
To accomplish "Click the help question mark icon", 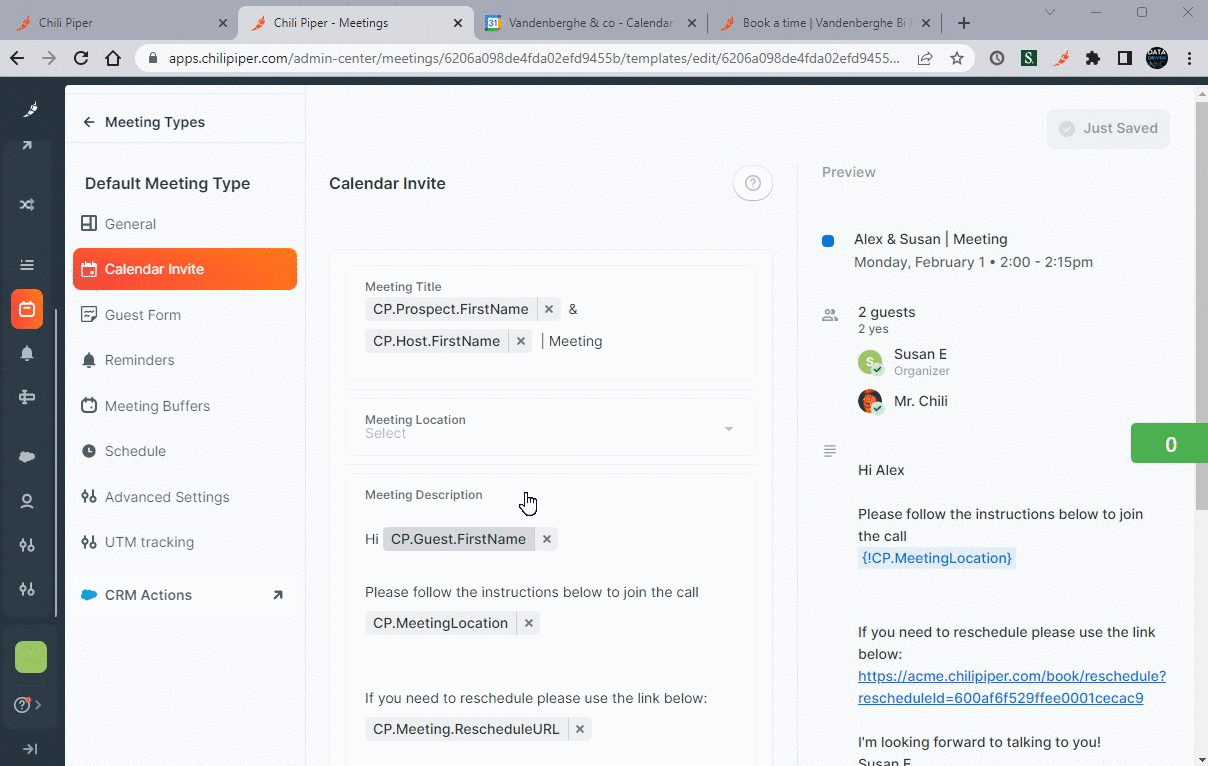I will (753, 183).
